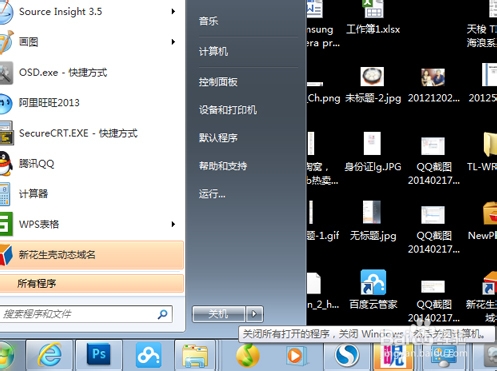Open Sogou browser icon on taskbar

click(x=347, y=355)
